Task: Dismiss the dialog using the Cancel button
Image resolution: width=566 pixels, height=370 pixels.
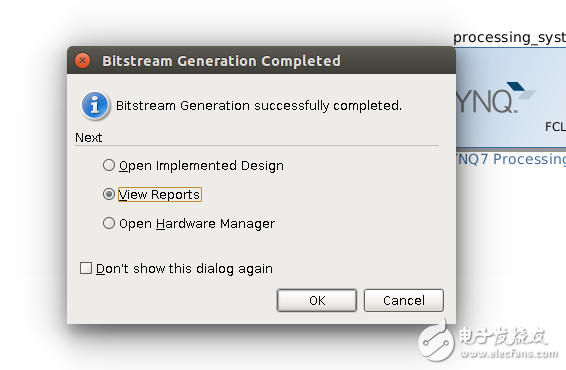Action: (x=404, y=300)
